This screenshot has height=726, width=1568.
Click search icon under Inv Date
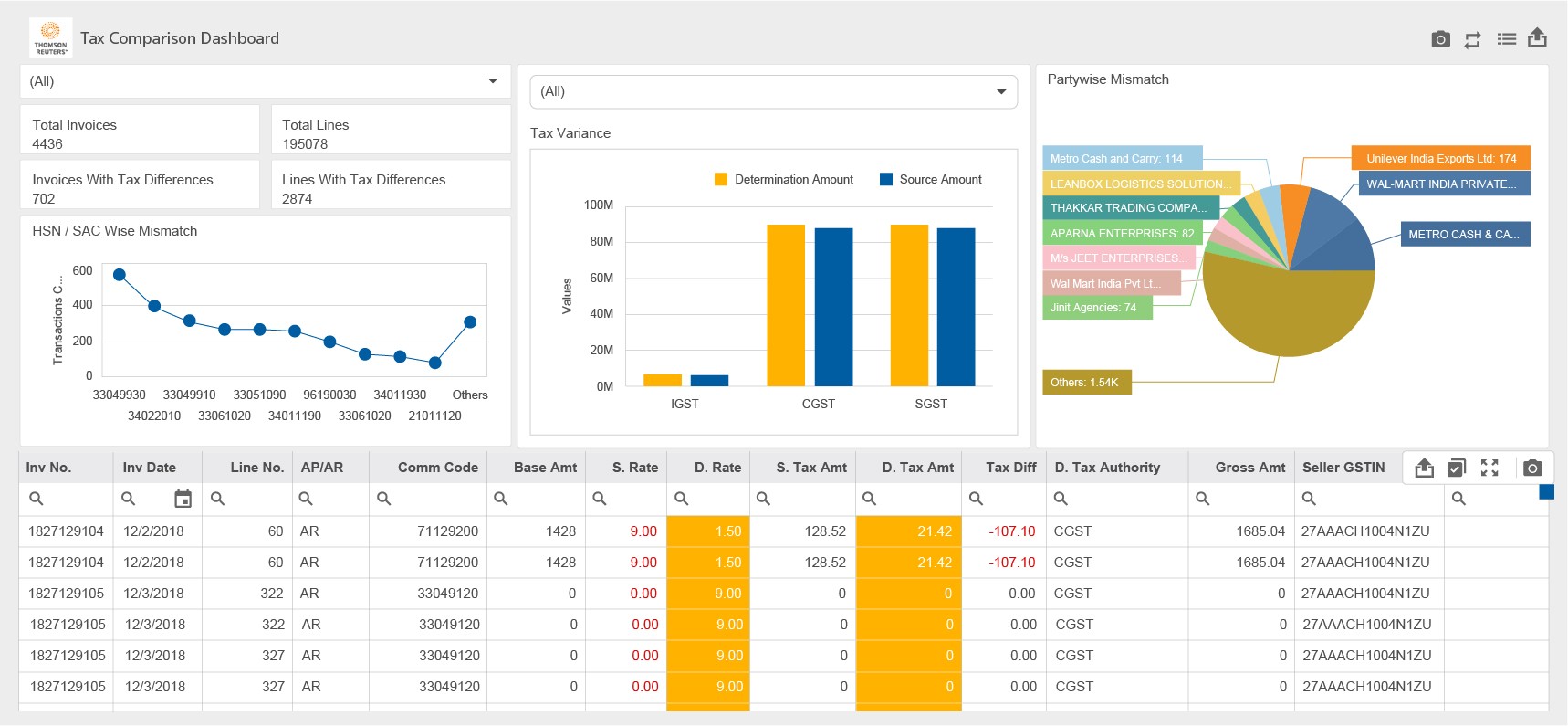pyautogui.click(x=129, y=499)
